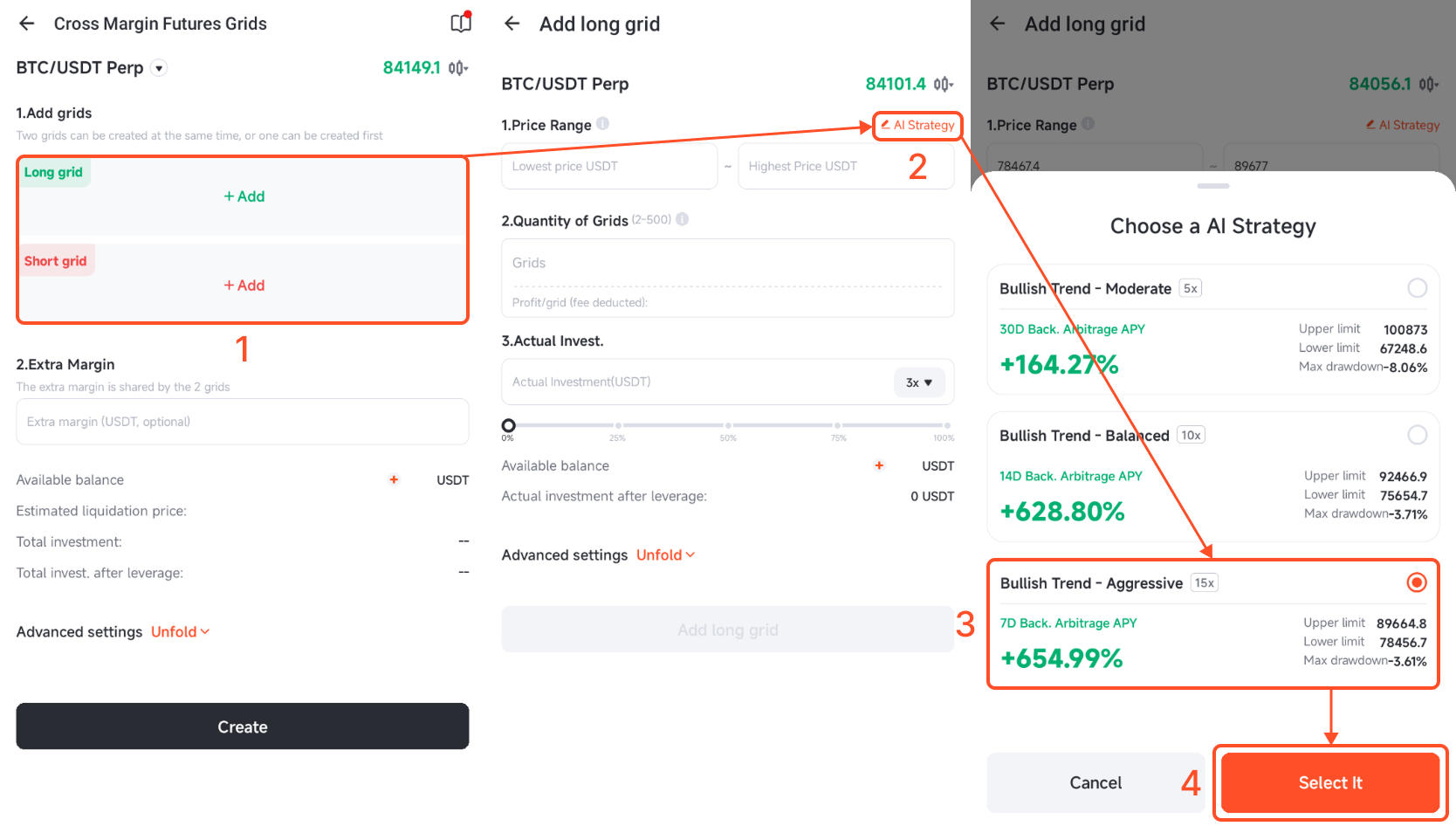Open the 3x leverage dropdown
1456x833 pixels.
pos(919,382)
